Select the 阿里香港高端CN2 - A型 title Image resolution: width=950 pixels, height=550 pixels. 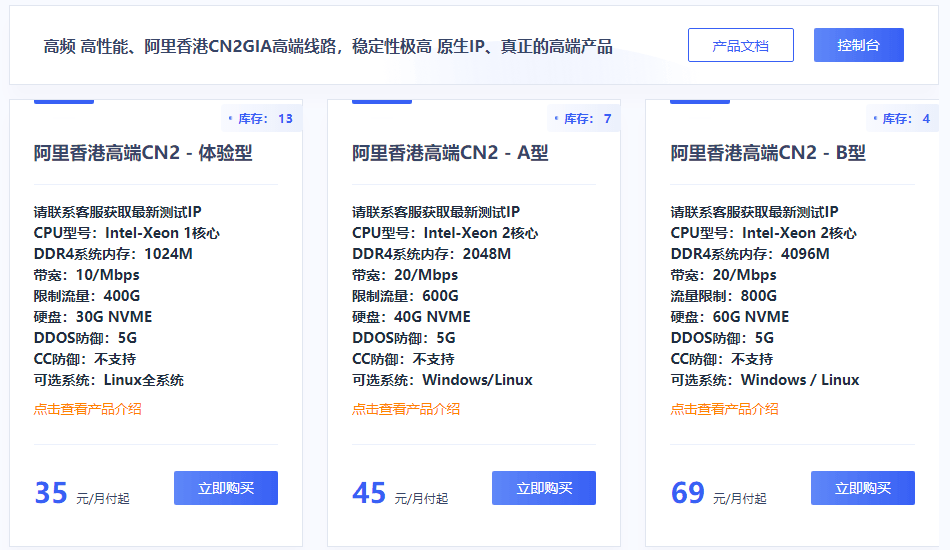pyautogui.click(x=450, y=153)
